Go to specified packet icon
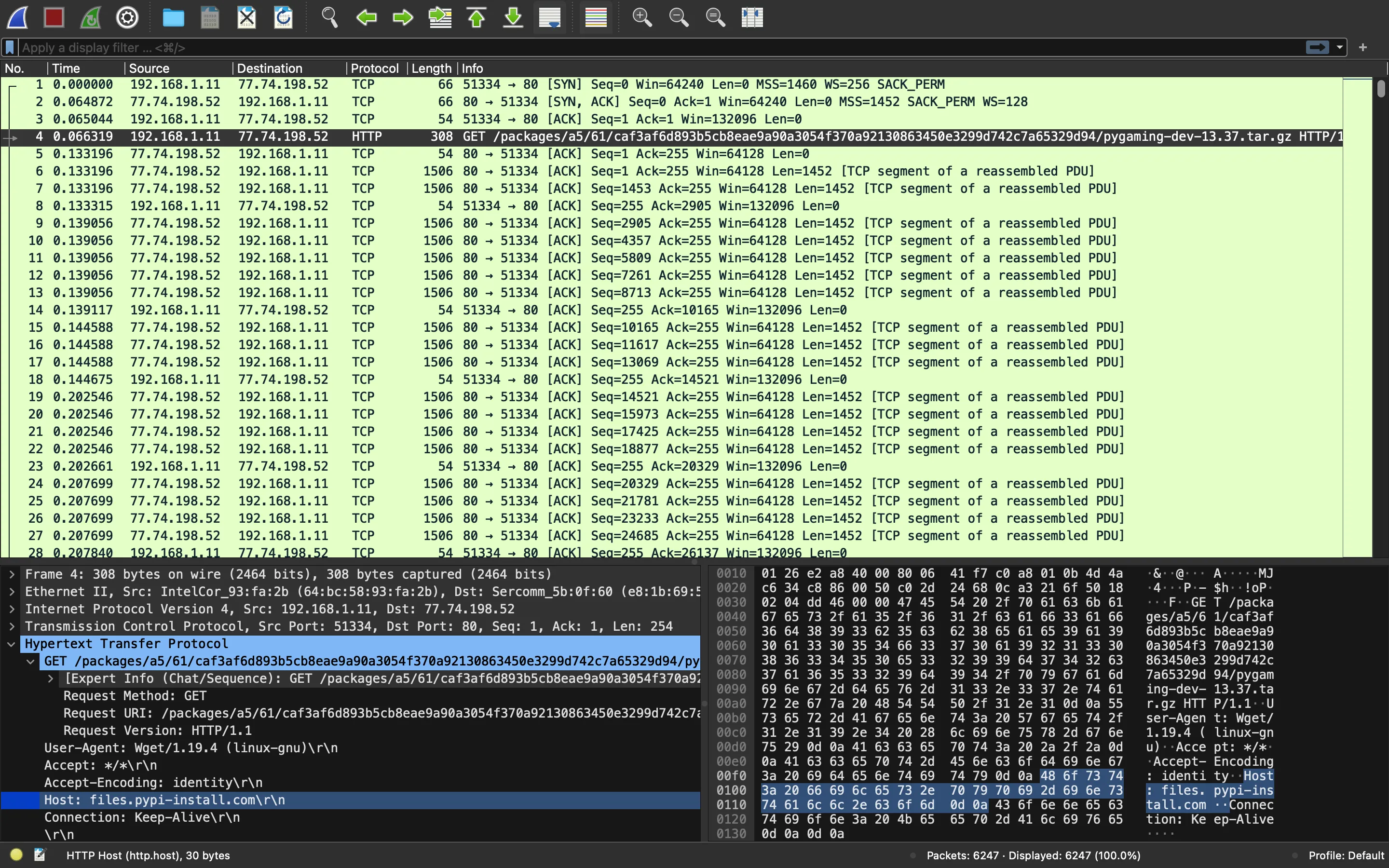 coord(440,17)
